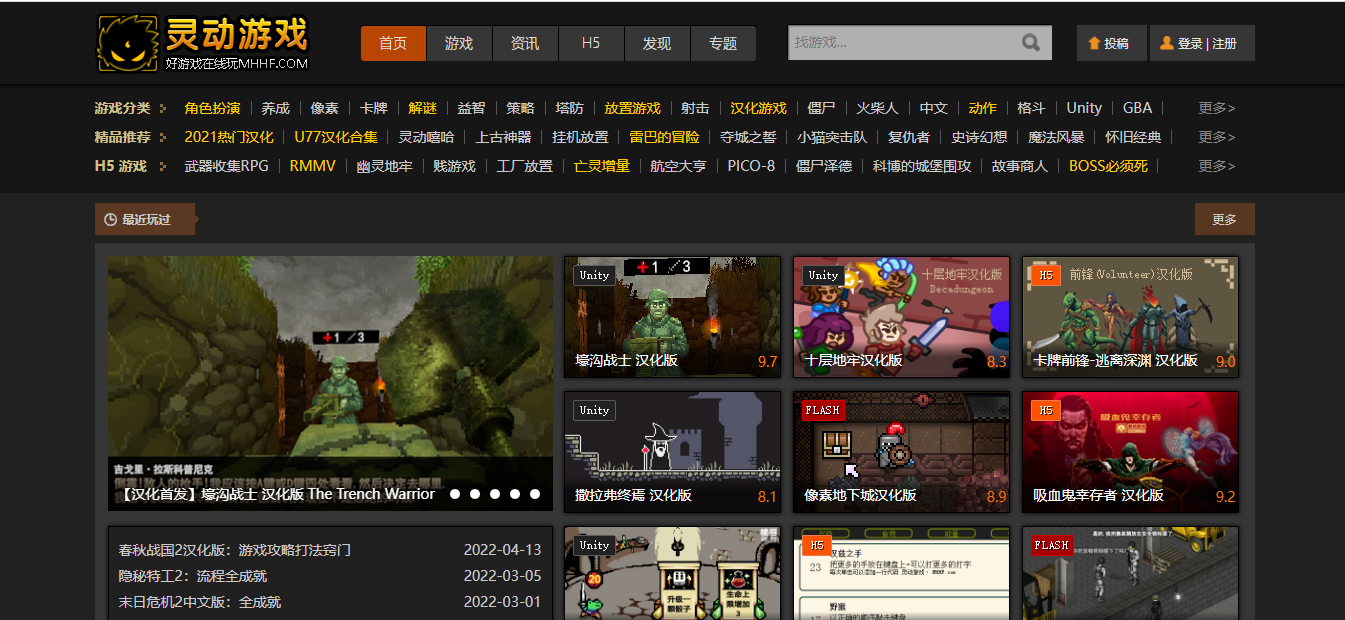Select the 像素 category
1345x620 pixels.
(x=325, y=108)
